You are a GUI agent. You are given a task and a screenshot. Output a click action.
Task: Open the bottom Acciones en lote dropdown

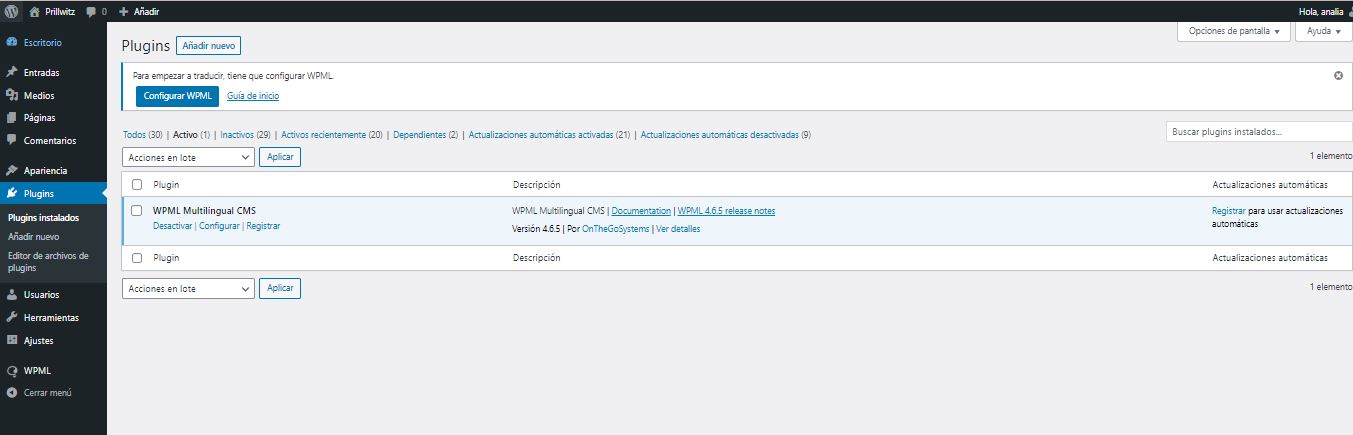coord(188,288)
